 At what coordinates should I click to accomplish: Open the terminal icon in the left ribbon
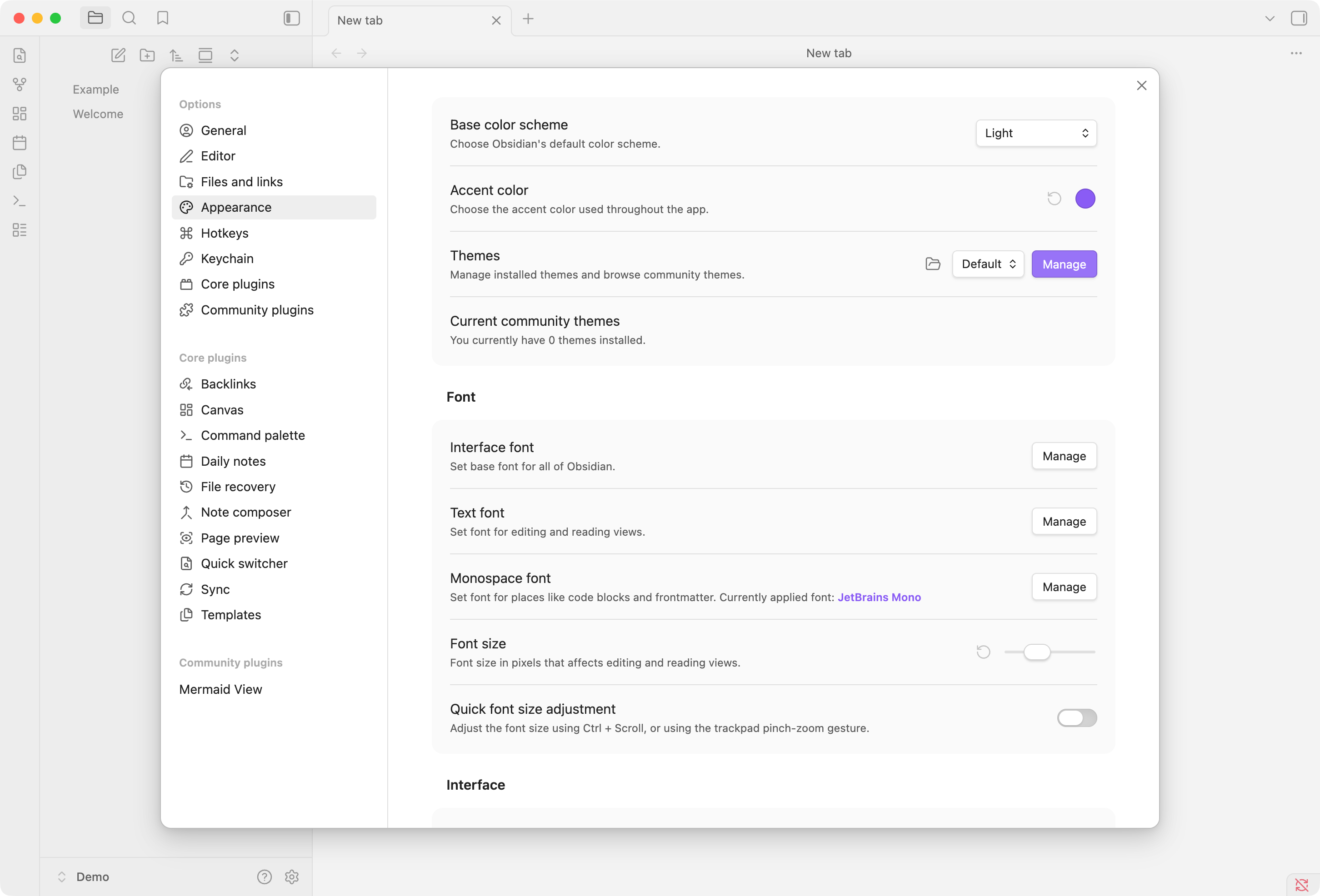[19, 200]
